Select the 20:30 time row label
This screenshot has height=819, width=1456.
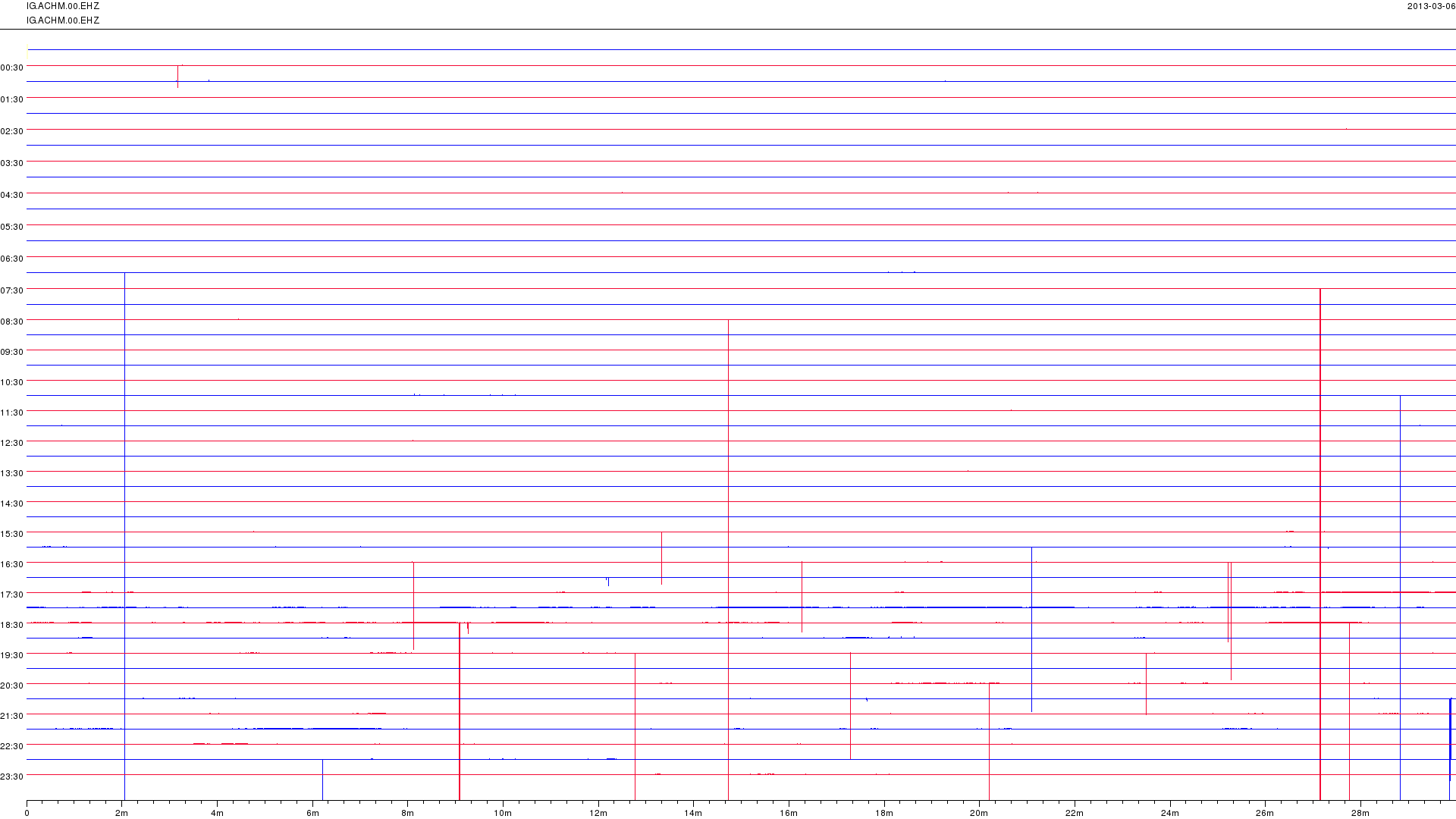coord(12,686)
